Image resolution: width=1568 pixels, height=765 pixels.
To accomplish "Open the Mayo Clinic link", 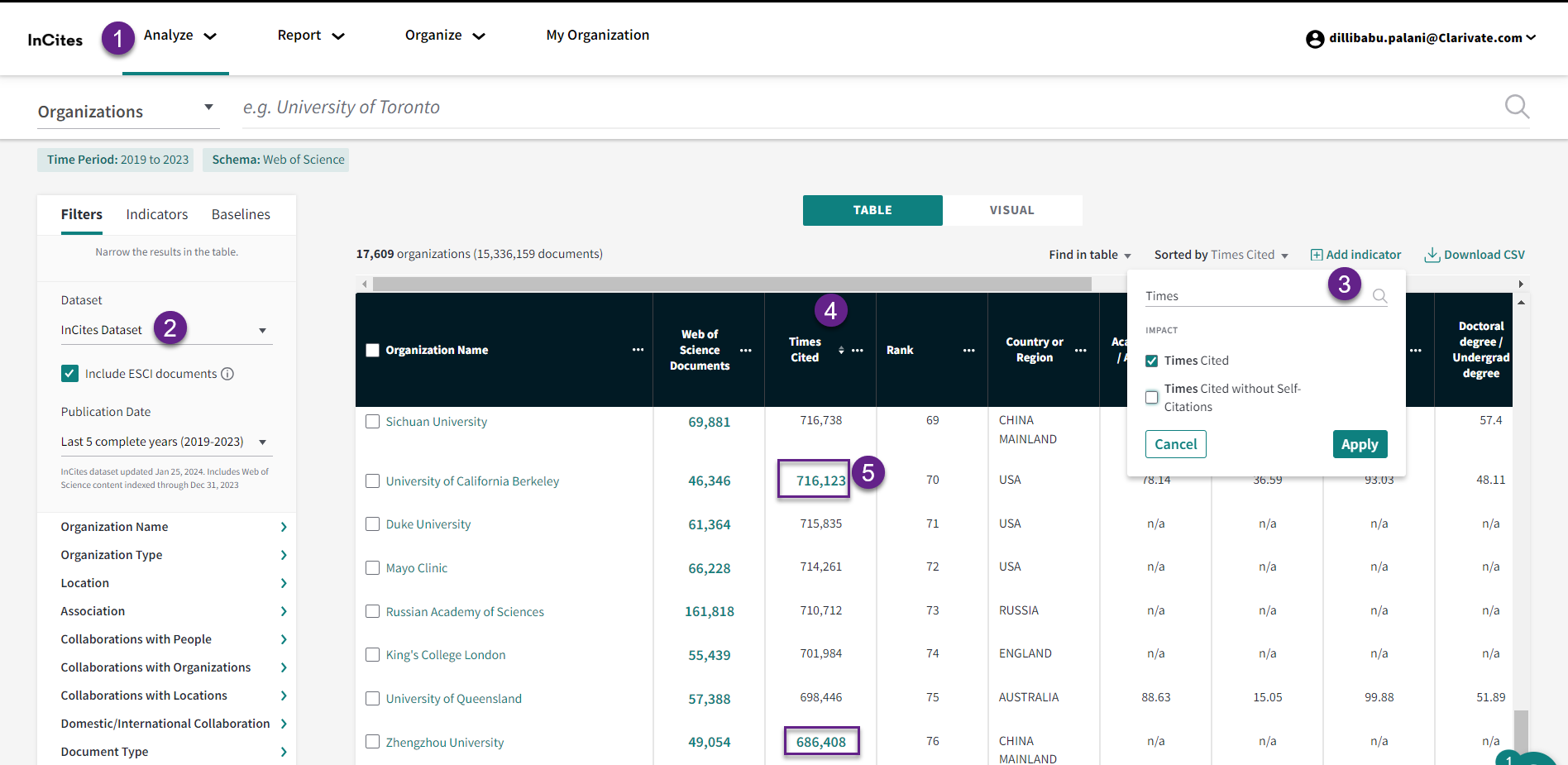I will click(x=416, y=568).
